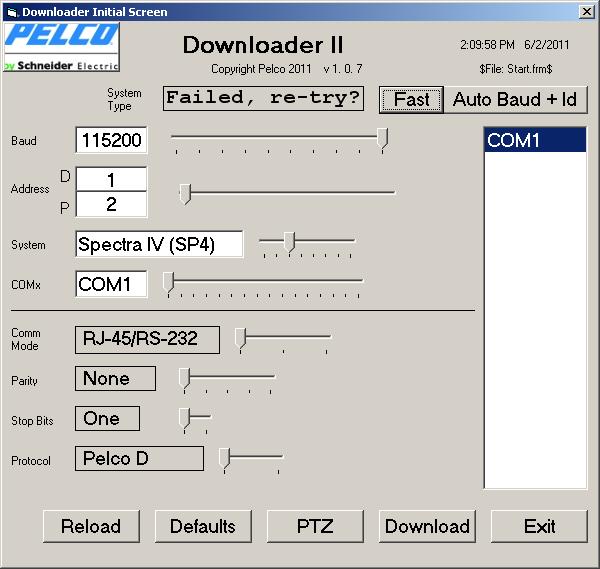The width and height of the screenshot is (600, 569).
Task: Close the Downloader Initial Screen window
Action: click(x=587, y=12)
